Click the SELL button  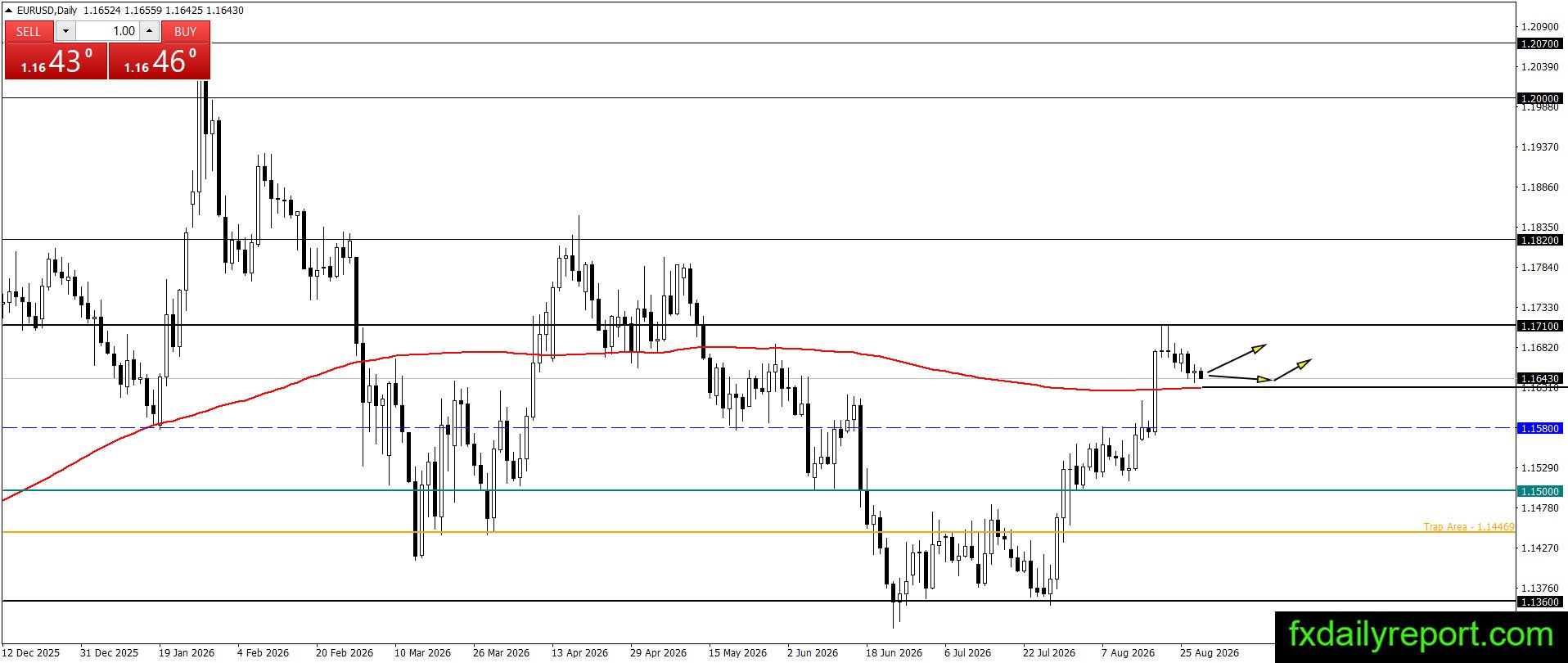click(29, 31)
